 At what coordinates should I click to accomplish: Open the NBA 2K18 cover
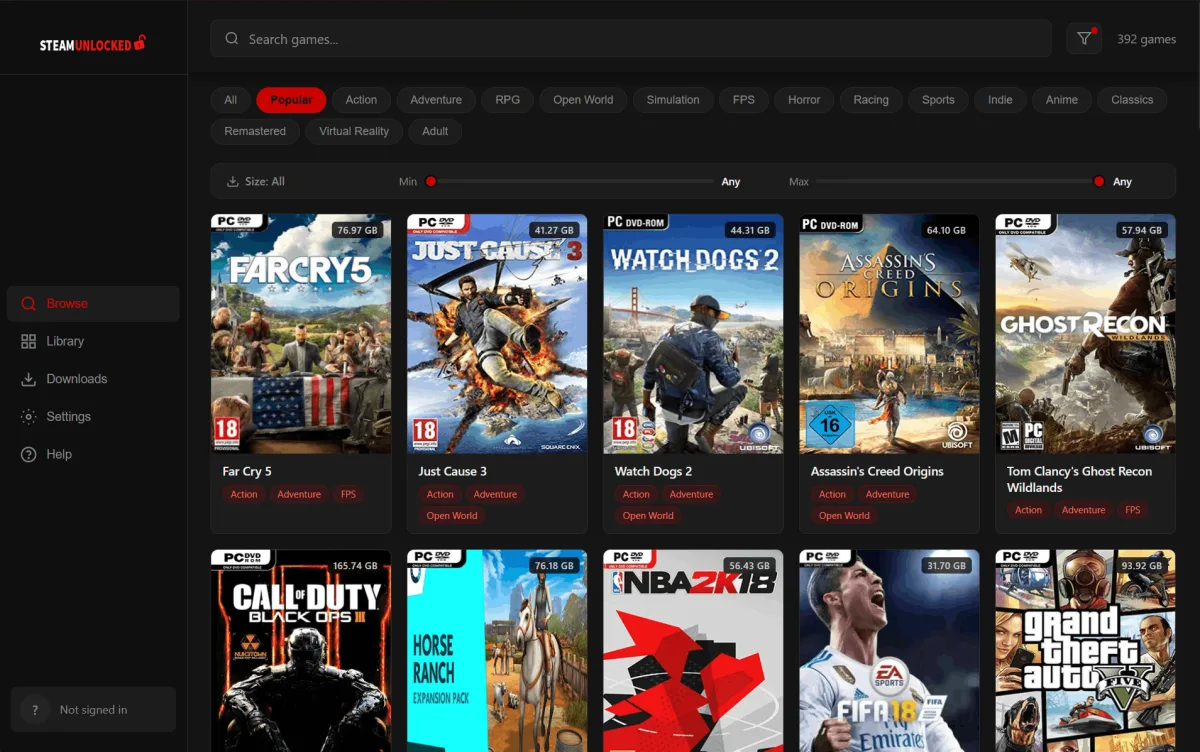693,651
